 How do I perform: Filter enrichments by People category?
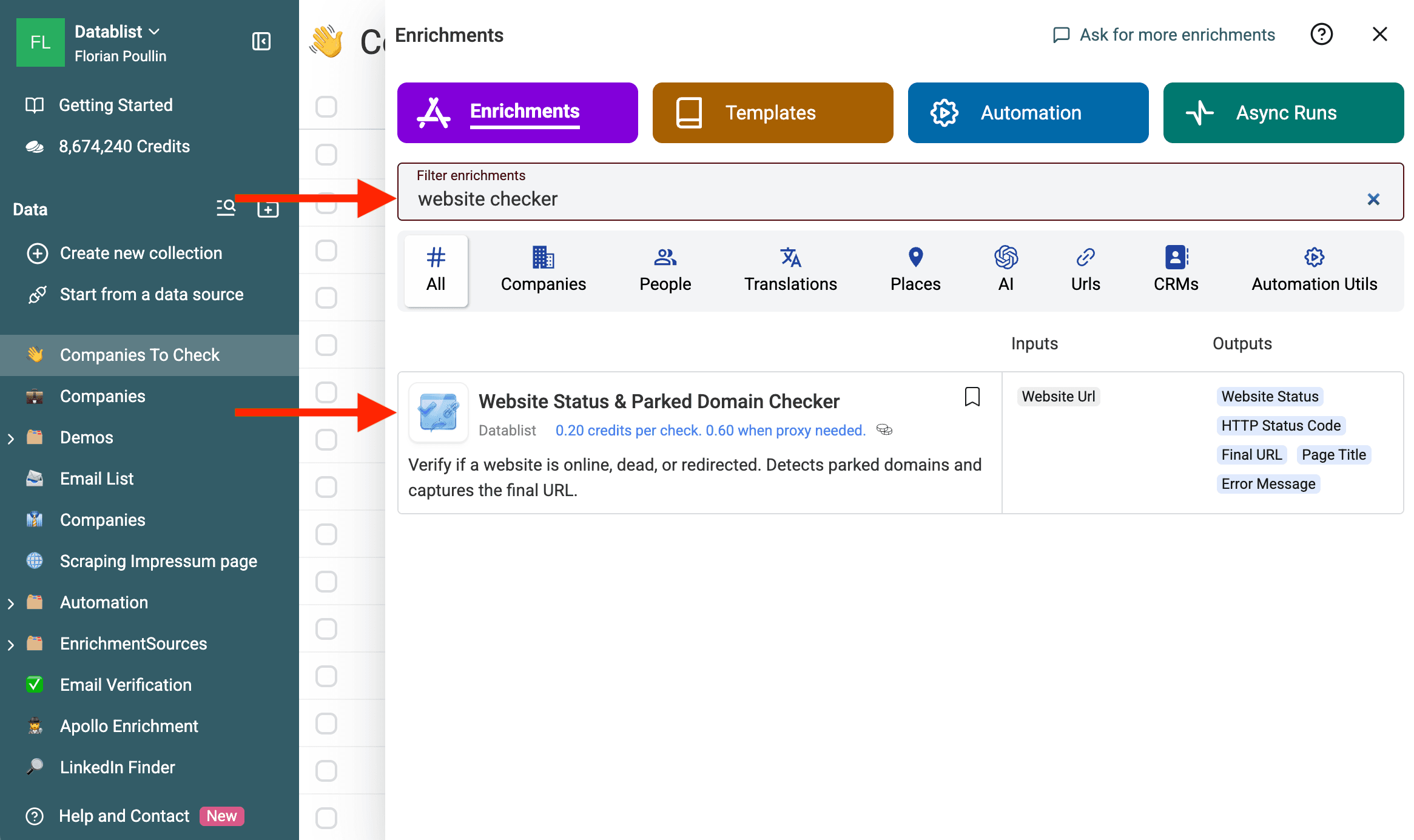[664, 270]
